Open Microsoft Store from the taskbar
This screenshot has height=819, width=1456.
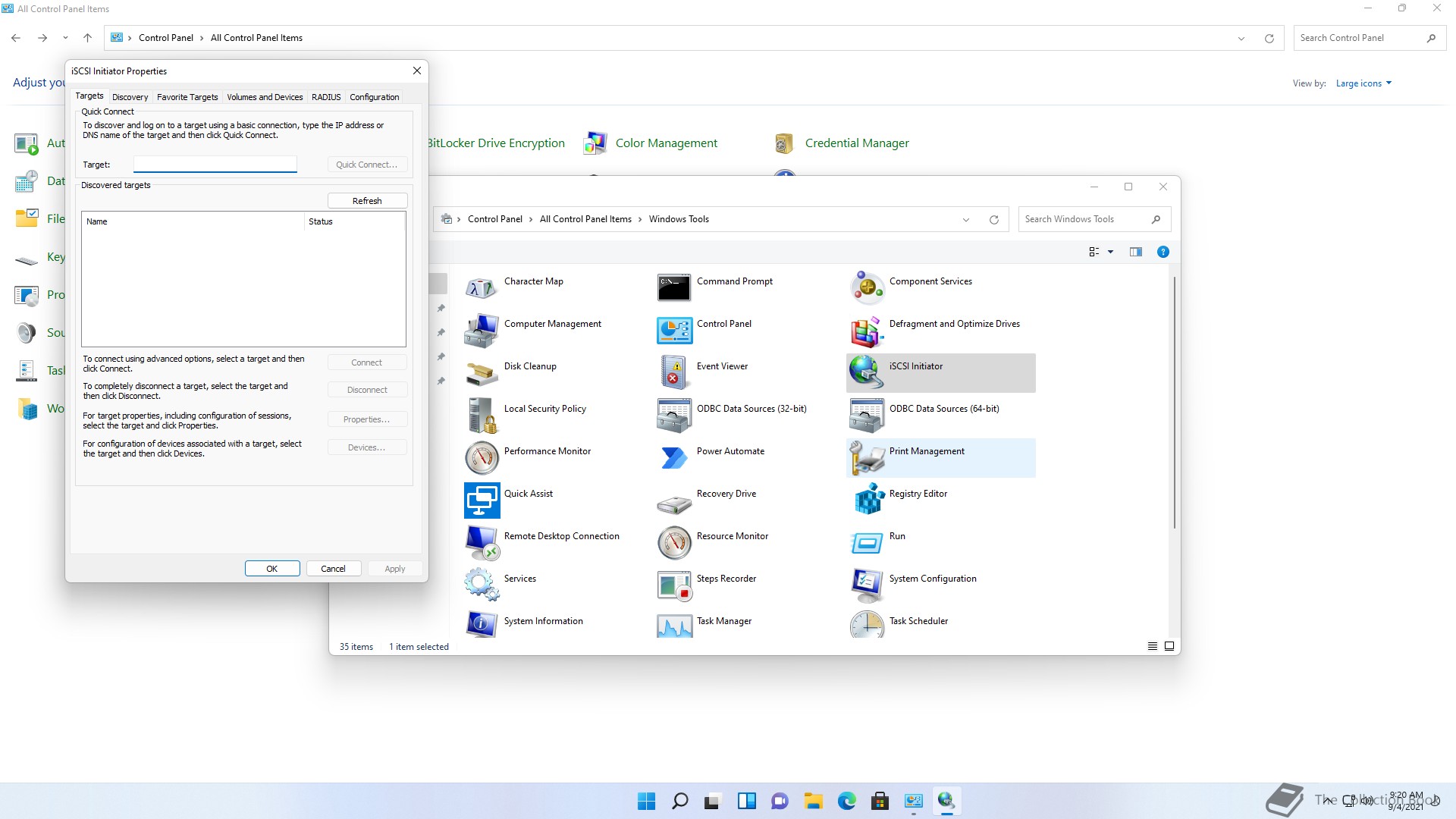coord(880,801)
